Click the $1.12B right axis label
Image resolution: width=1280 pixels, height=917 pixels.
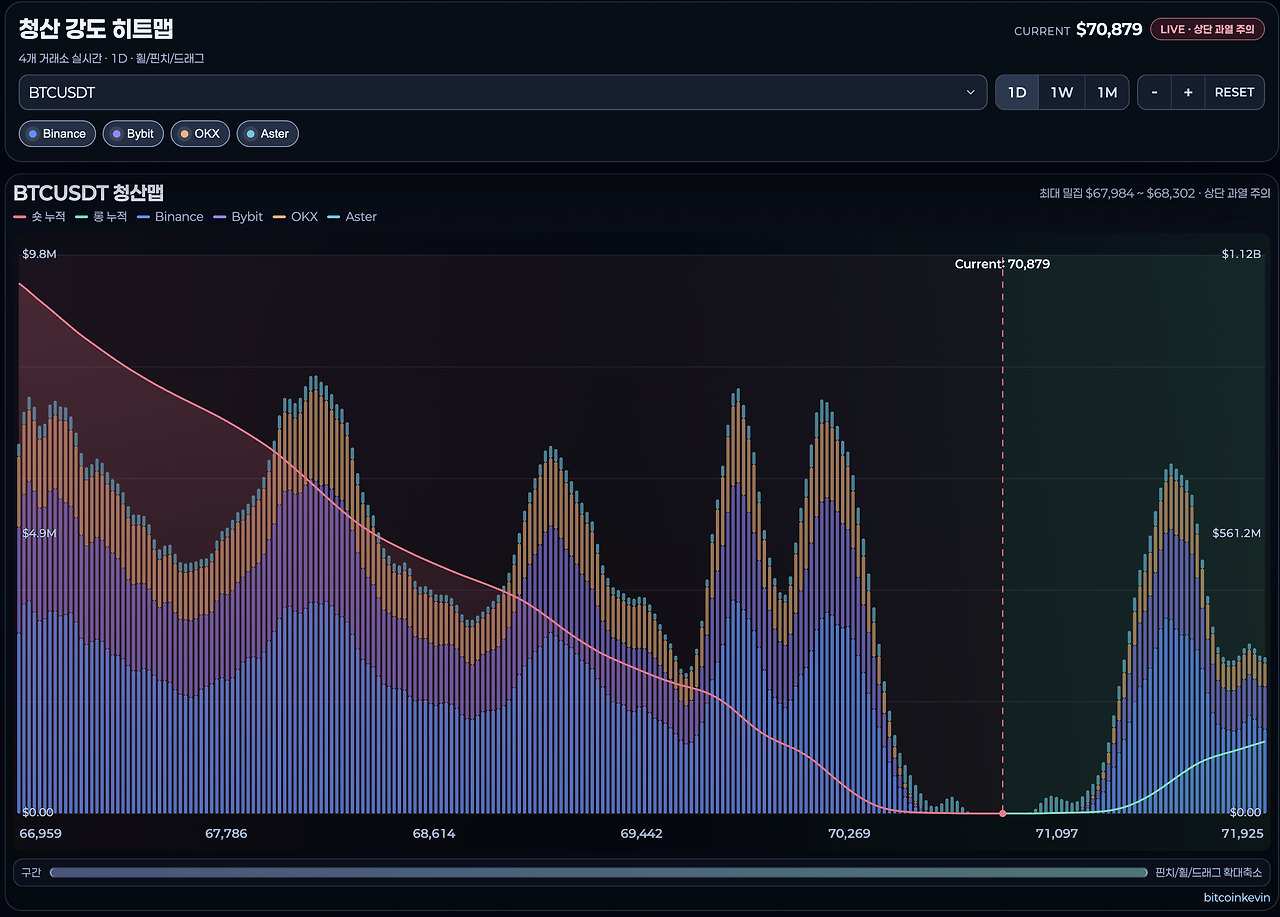[x=1241, y=255]
